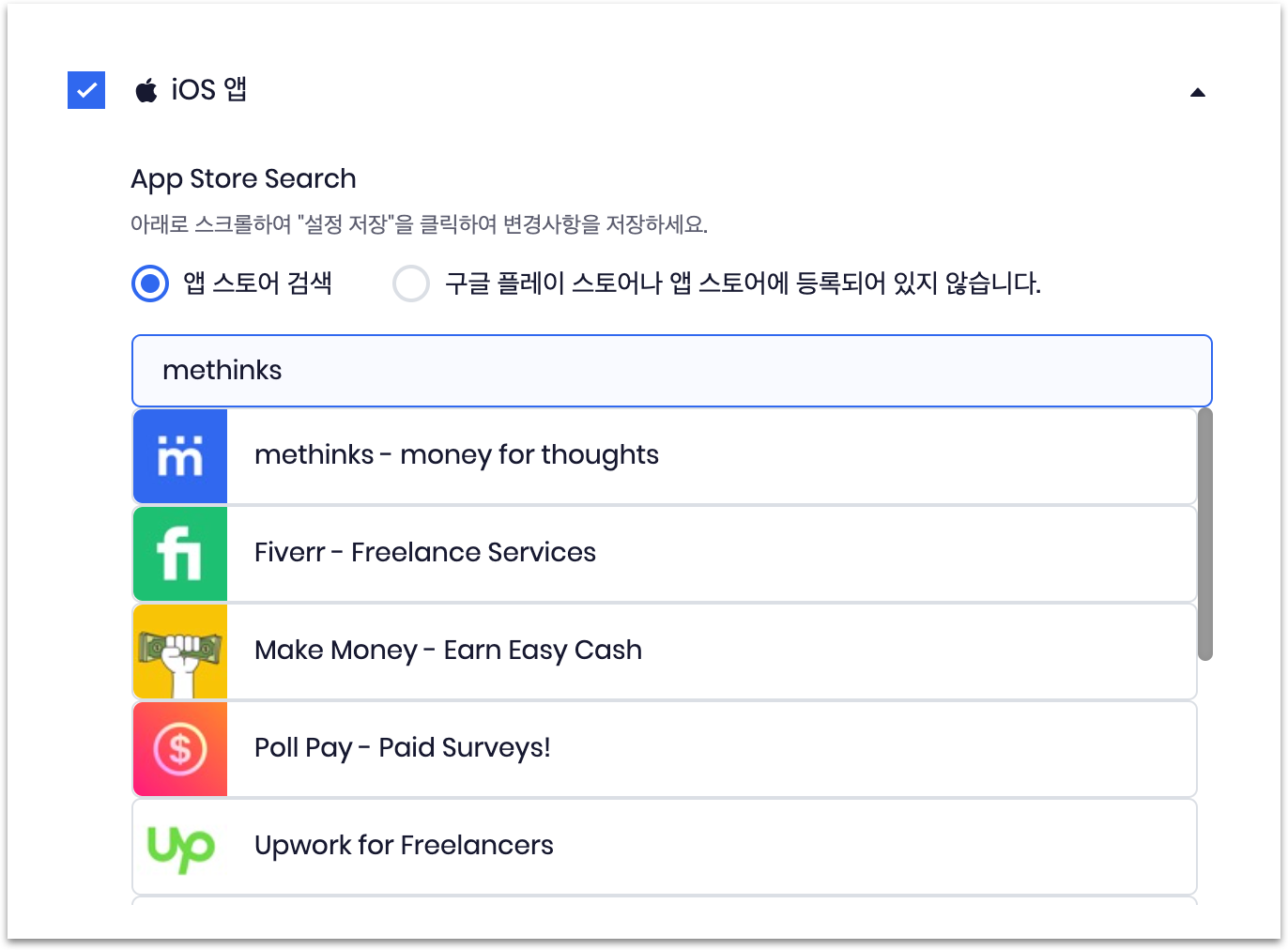Image resolution: width=1288 pixels, height=950 pixels.
Task: Select the 앱 스토어 검색 radio button
Action: [149, 283]
